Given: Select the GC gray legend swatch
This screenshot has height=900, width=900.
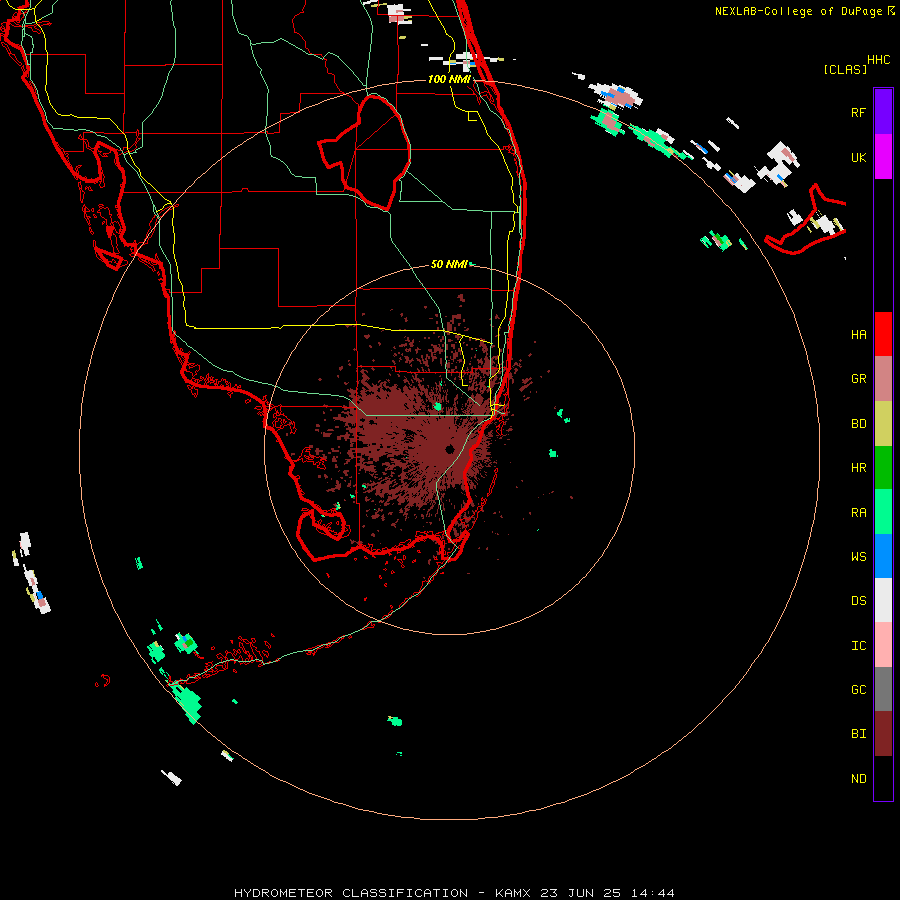Looking at the screenshot, I should coord(883,689).
